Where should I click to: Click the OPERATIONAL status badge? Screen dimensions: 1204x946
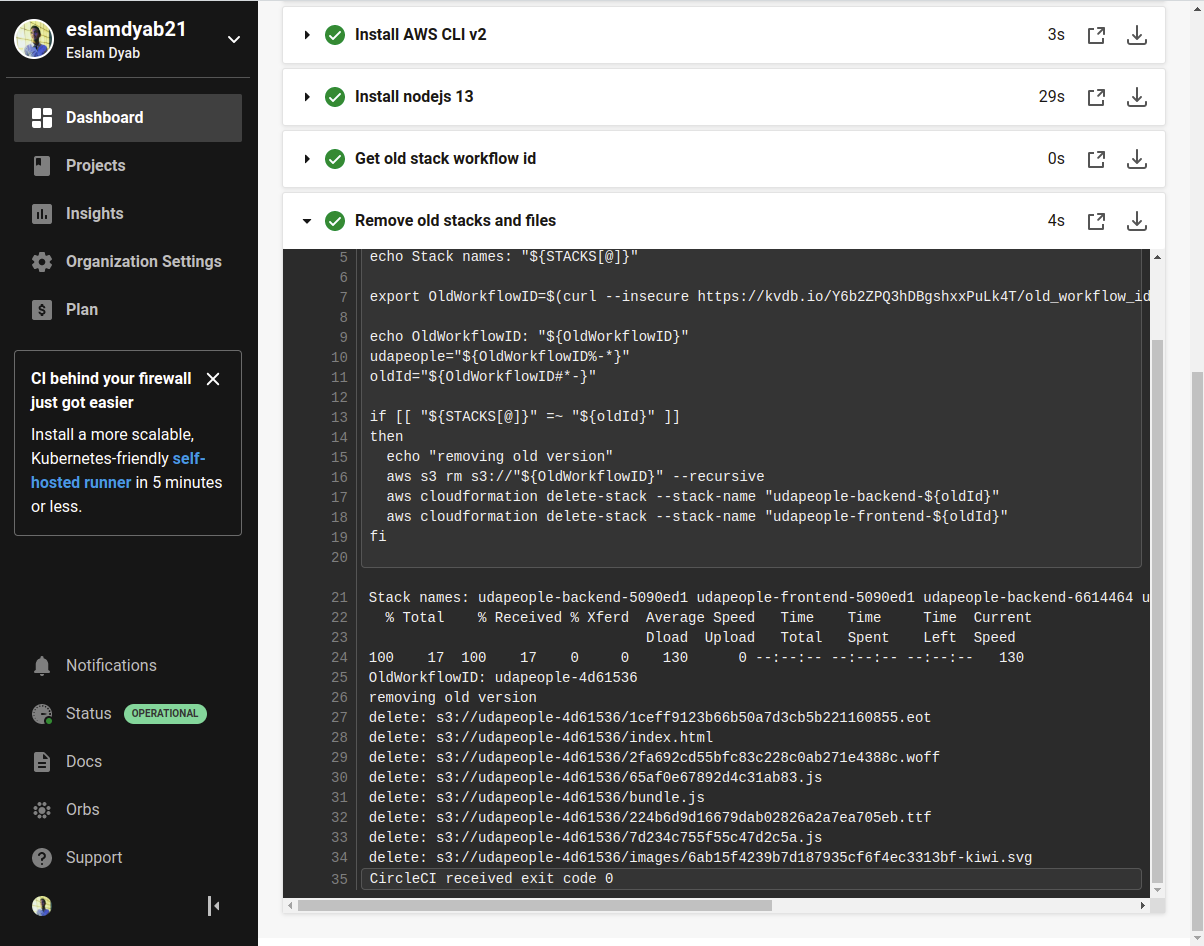tap(165, 714)
